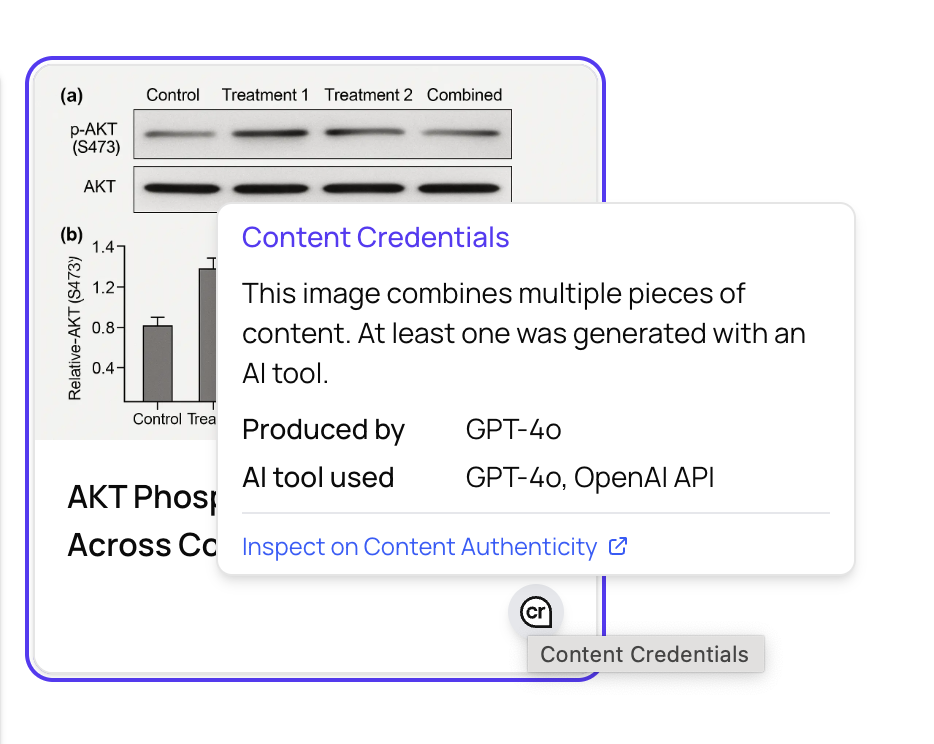Click the "AI tool used" label

tap(318, 478)
